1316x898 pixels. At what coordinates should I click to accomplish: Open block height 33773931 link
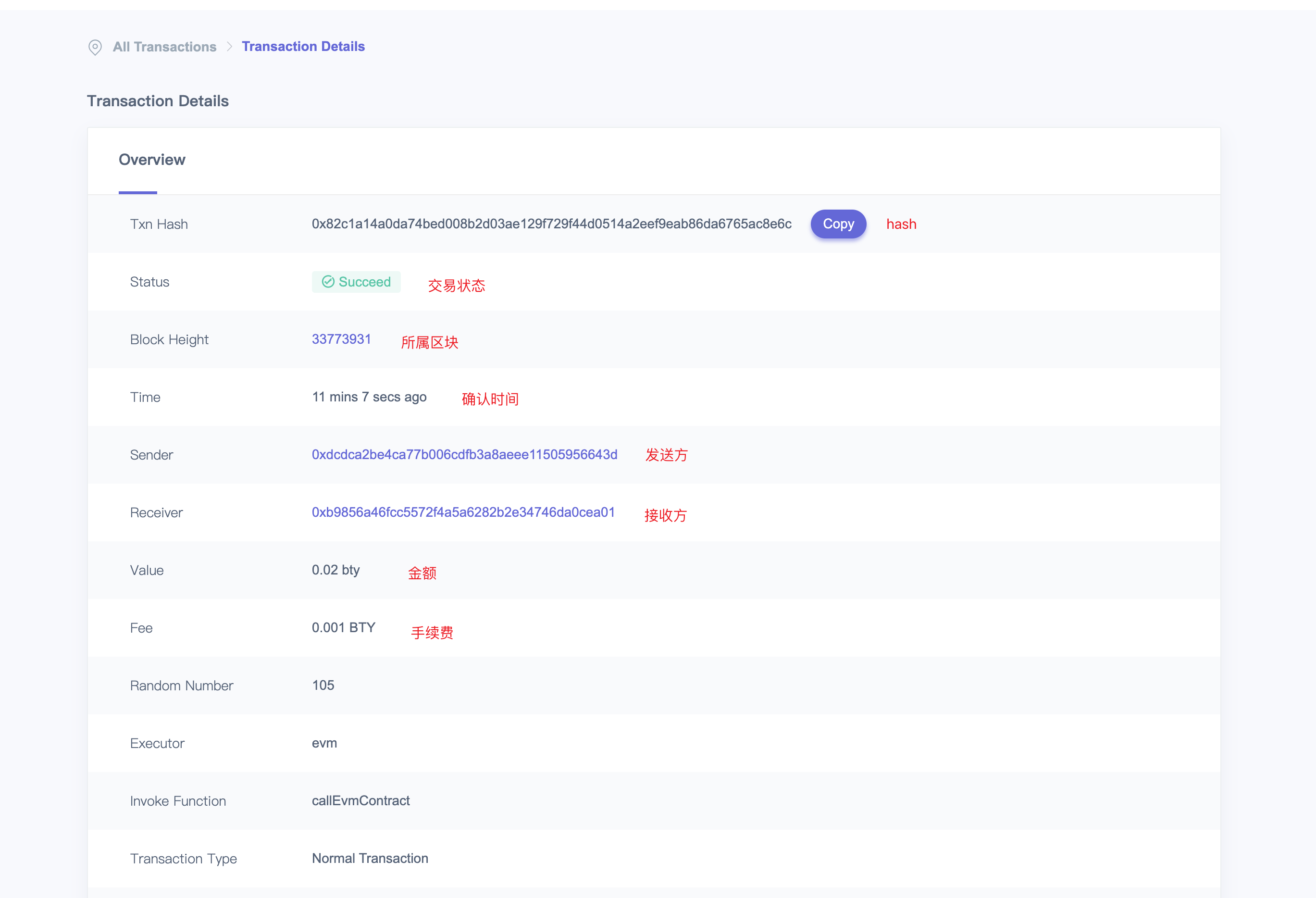point(341,339)
